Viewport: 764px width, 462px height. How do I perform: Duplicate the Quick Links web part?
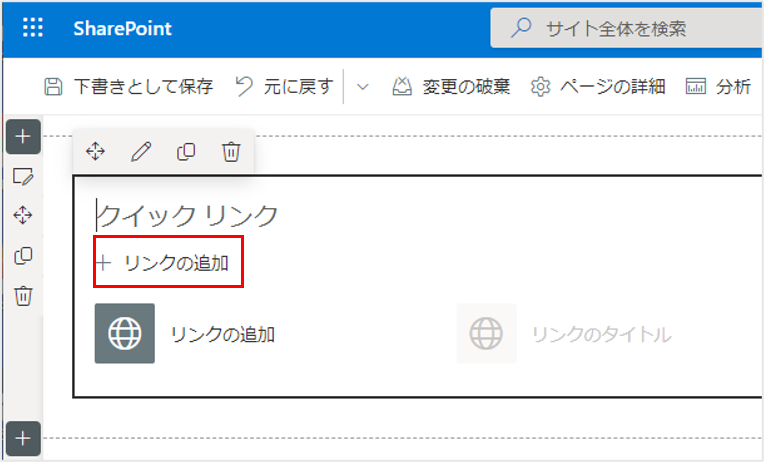tap(186, 151)
